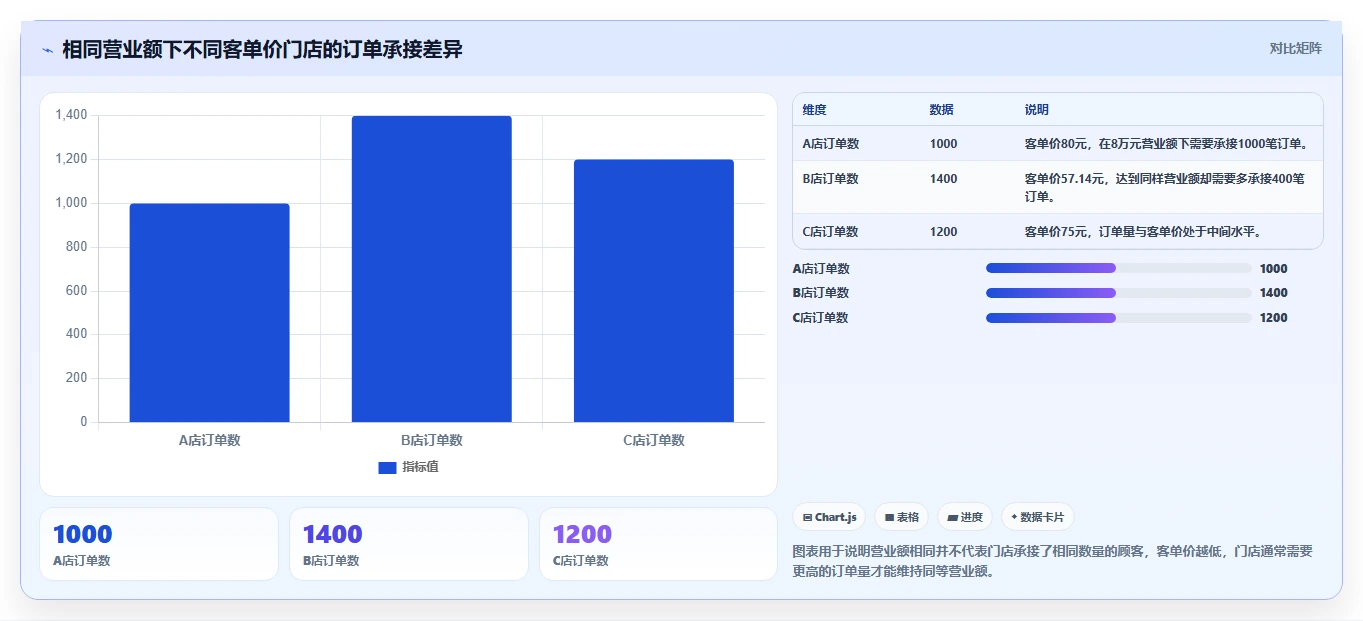Click the 相同营业额下不同客单价门店的订单承接差异 title

click(262, 49)
